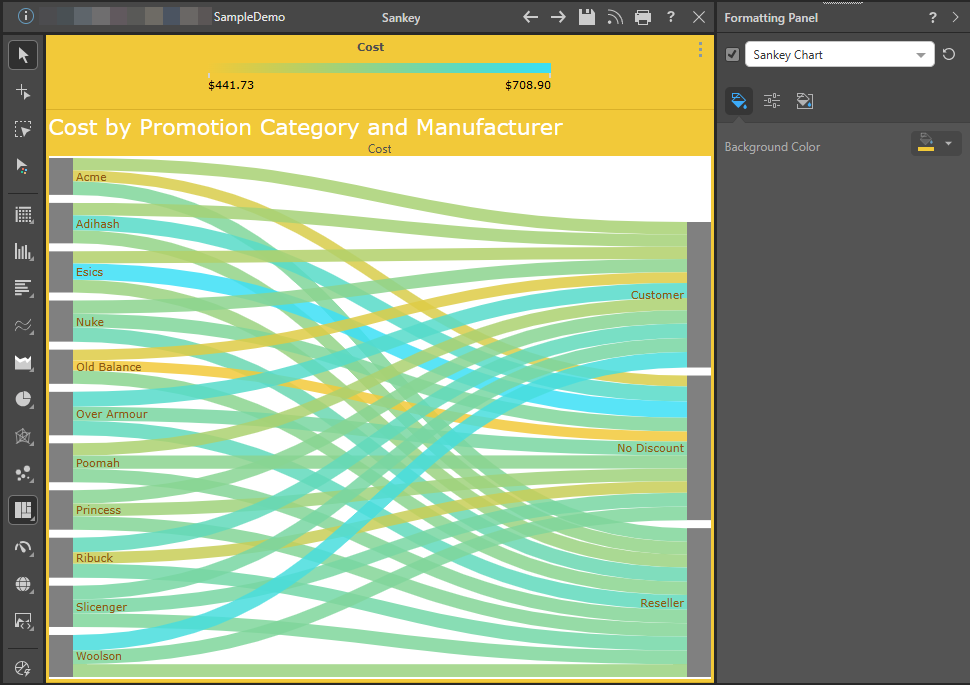Viewport: 970px width, 685px height.
Task: Go back with the left arrow
Action: tap(530, 17)
